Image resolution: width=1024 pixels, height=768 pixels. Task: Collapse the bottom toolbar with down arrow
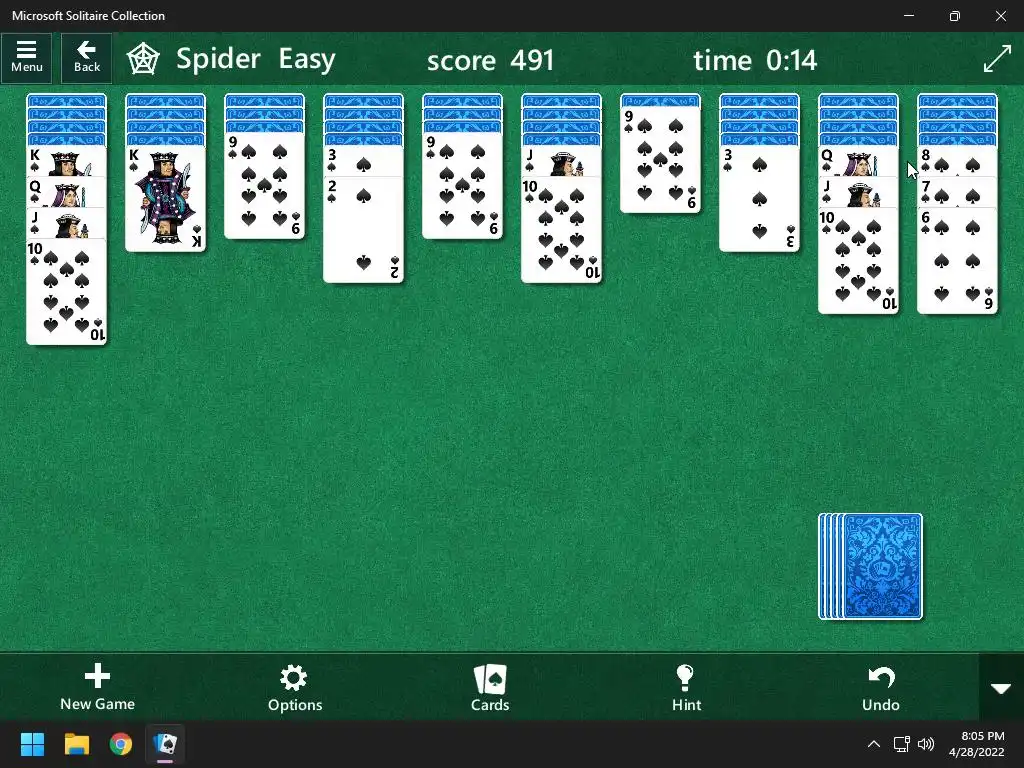point(1000,688)
